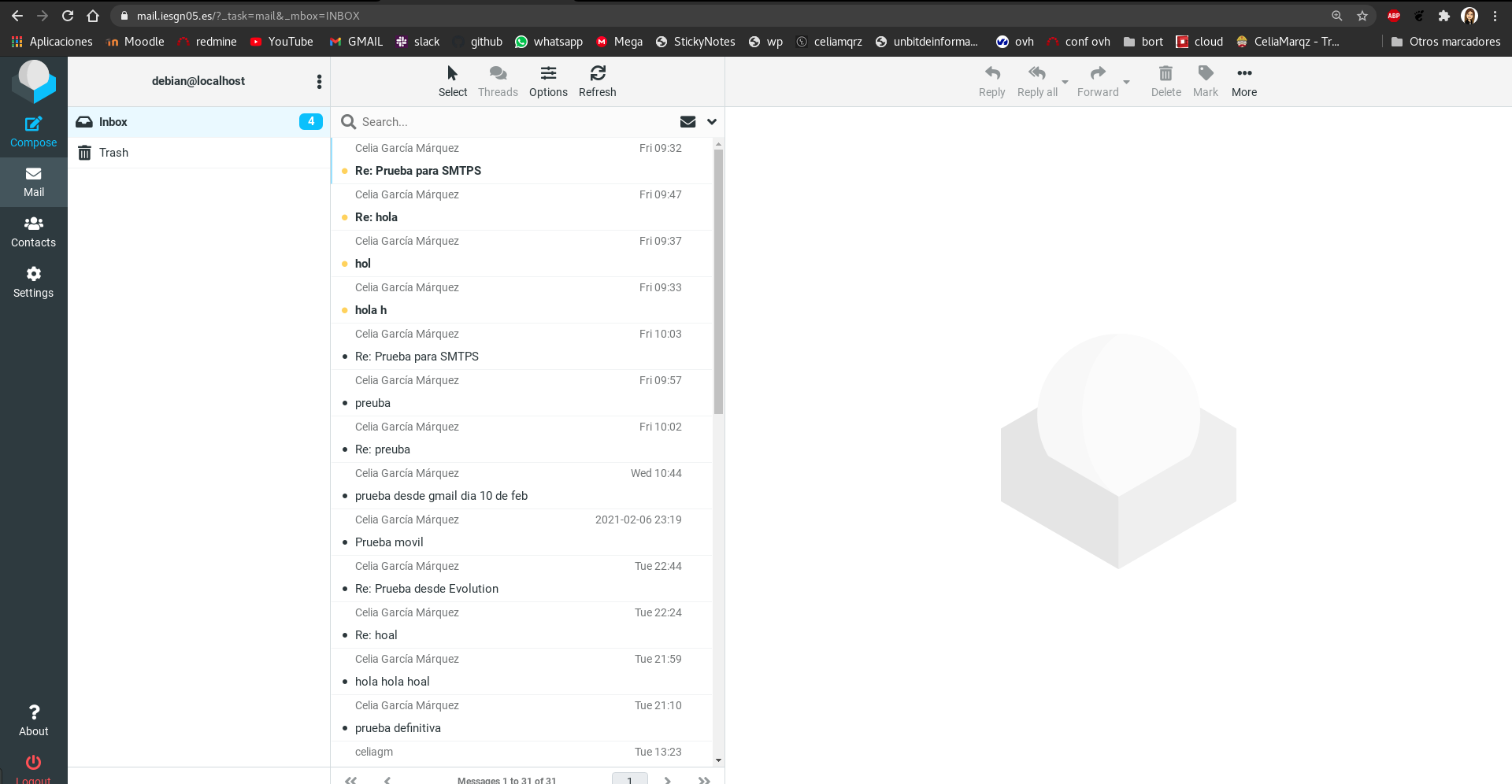
Task: Switch to the Trash folder
Action: click(113, 152)
